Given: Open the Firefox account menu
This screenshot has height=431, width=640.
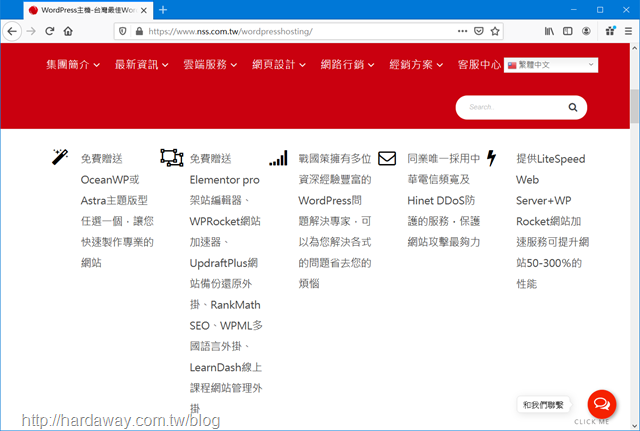Looking at the screenshot, I should 586,31.
